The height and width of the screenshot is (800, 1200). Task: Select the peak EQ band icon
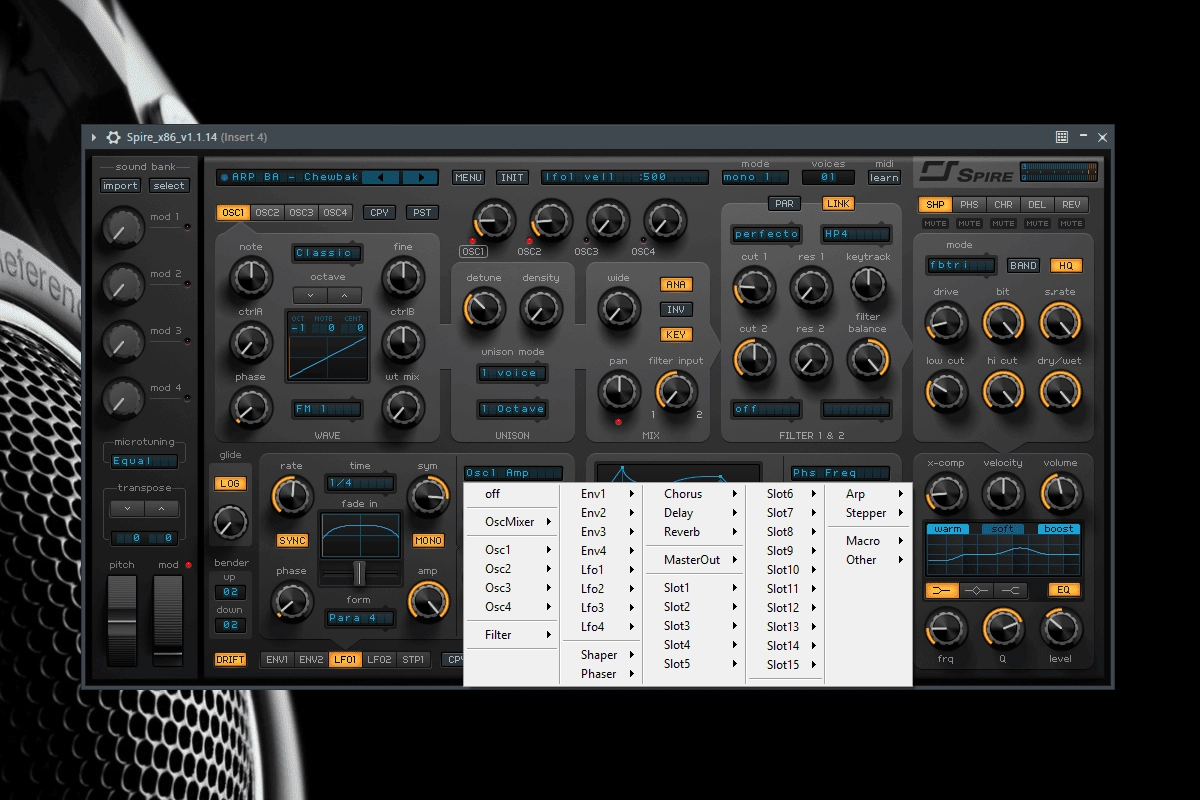point(977,590)
